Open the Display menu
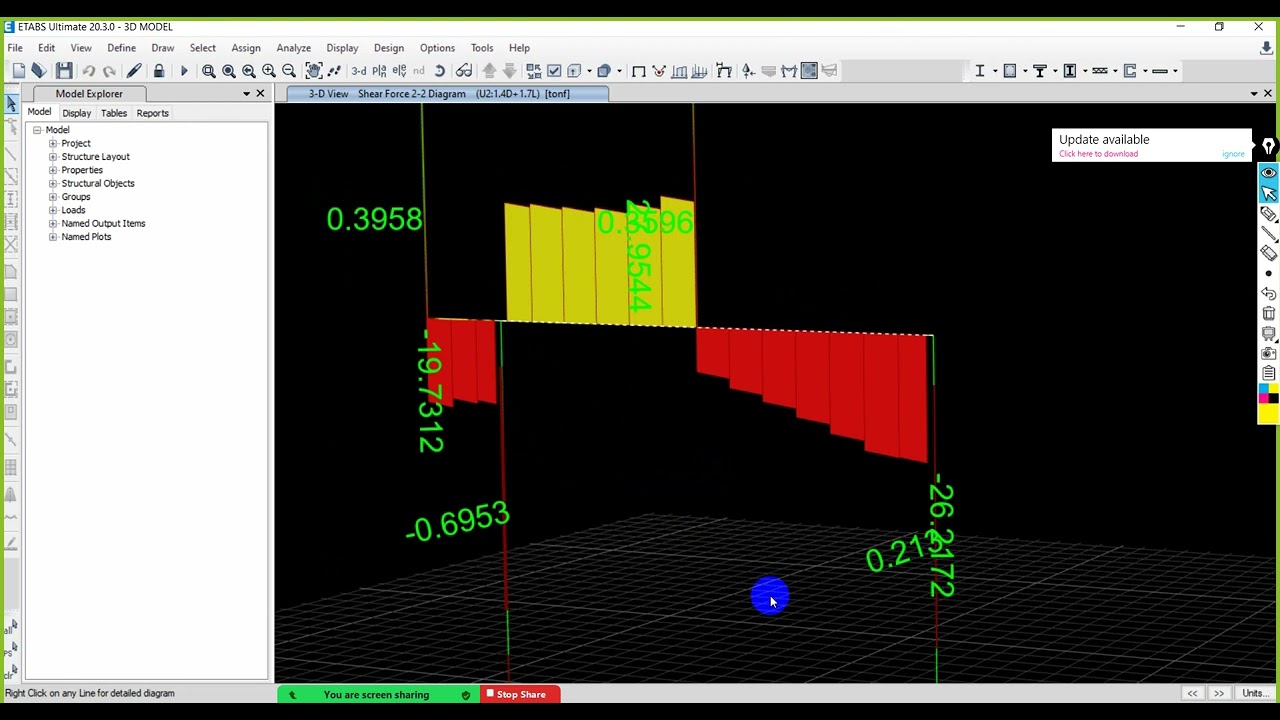This screenshot has width=1280, height=720. tap(342, 48)
